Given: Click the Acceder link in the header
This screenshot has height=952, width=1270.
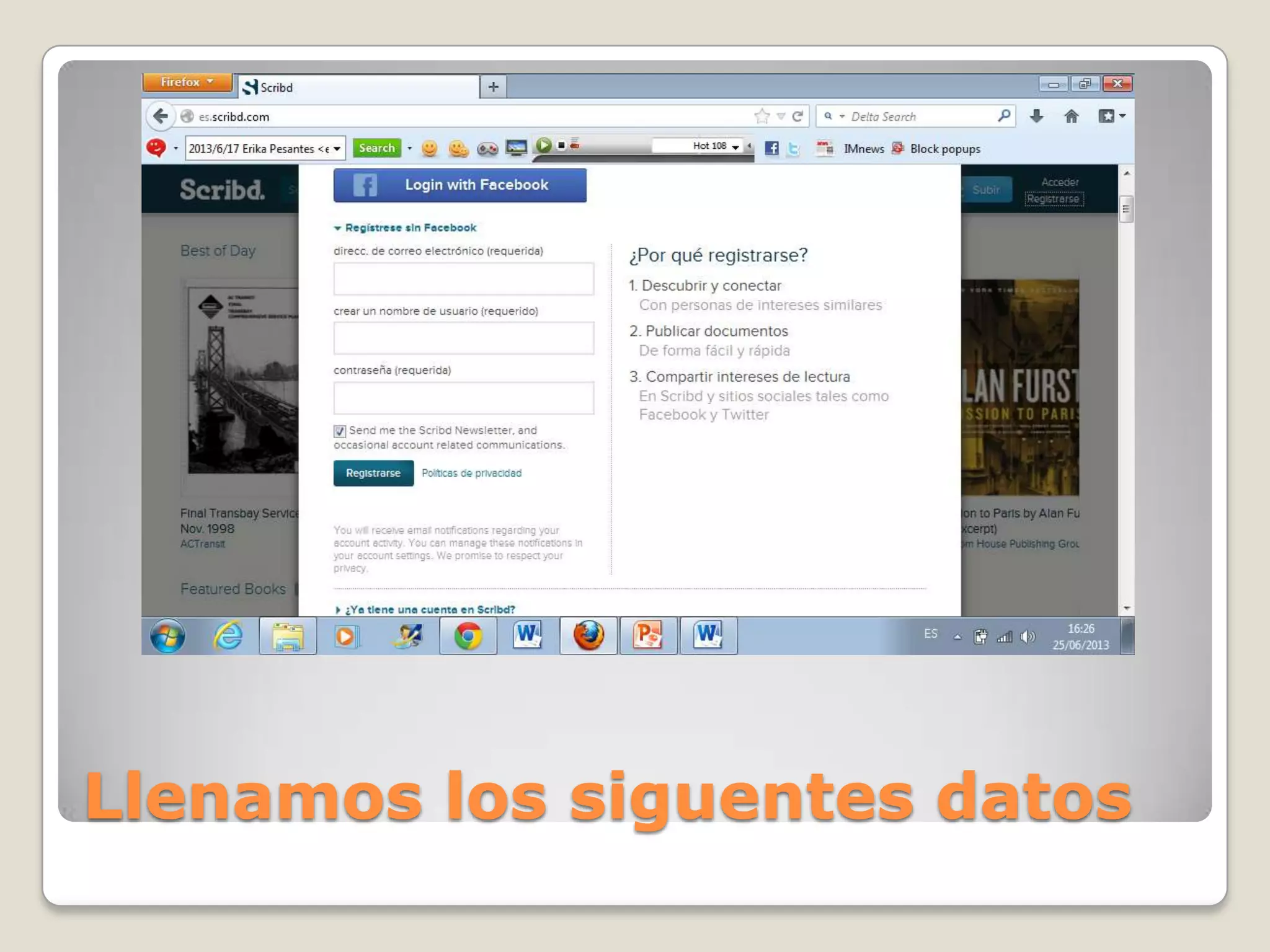Looking at the screenshot, I should click(x=1060, y=182).
